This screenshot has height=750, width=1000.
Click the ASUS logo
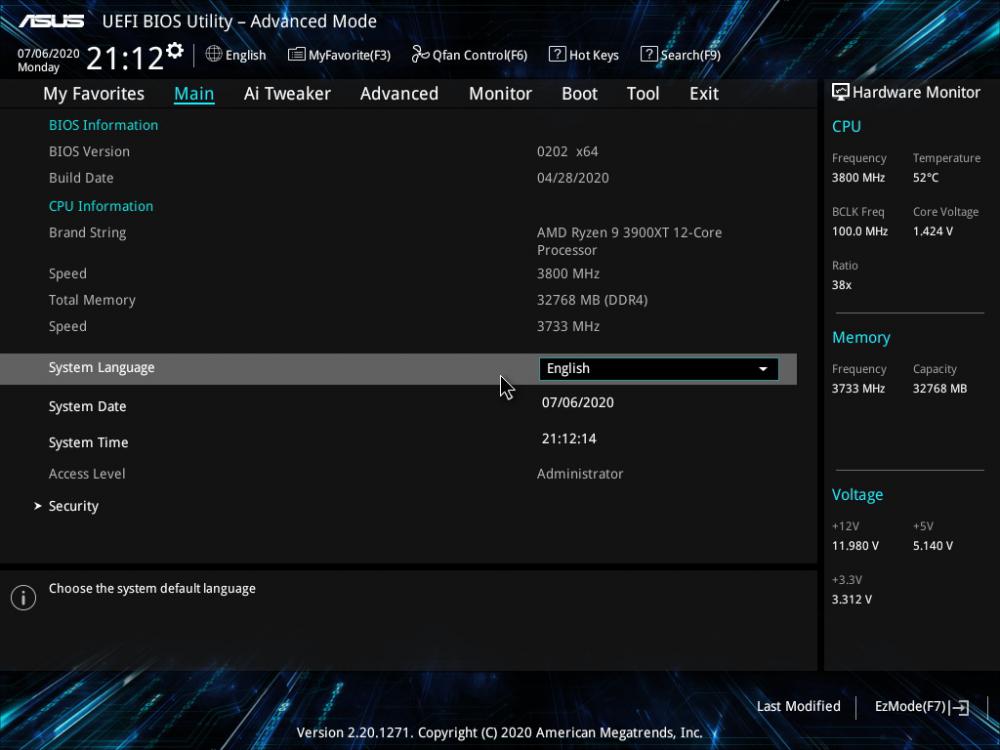coord(51,21)
